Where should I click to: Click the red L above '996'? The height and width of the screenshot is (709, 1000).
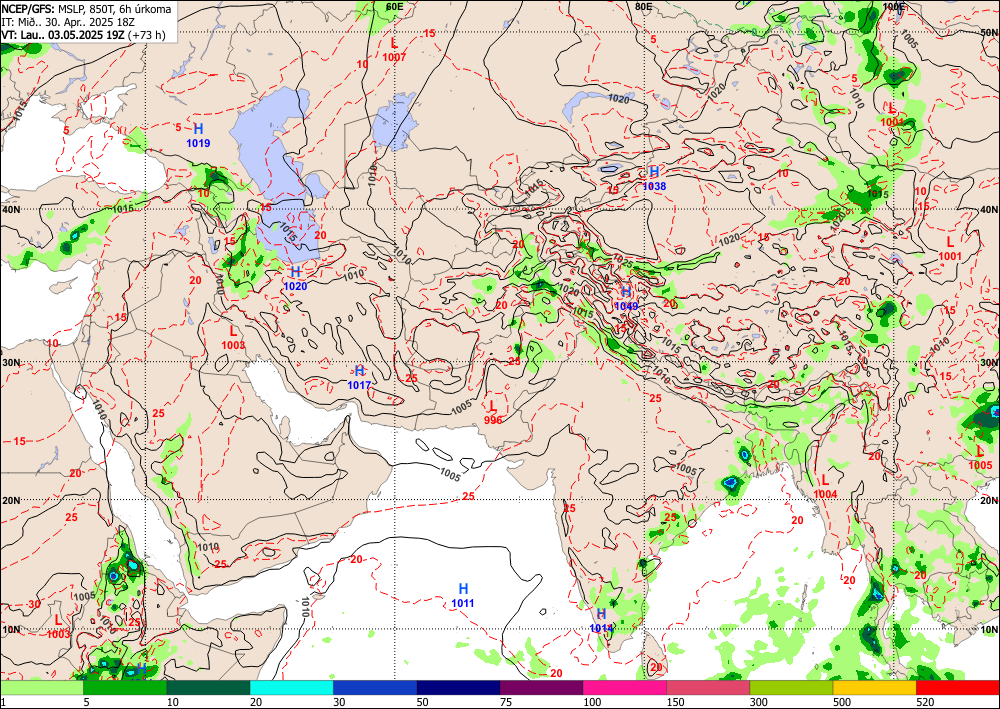click(492, 406)
